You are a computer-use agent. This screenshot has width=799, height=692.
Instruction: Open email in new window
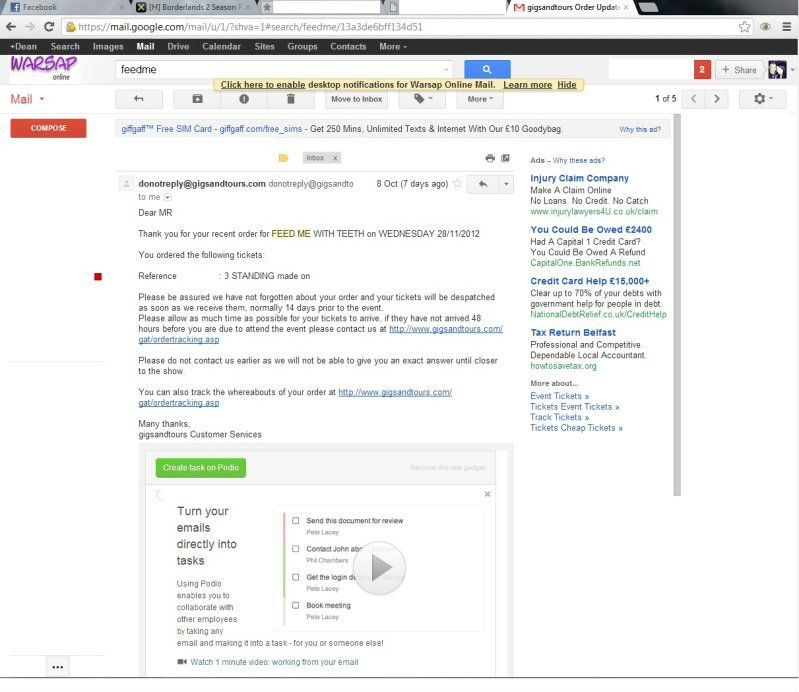[505, 158]
